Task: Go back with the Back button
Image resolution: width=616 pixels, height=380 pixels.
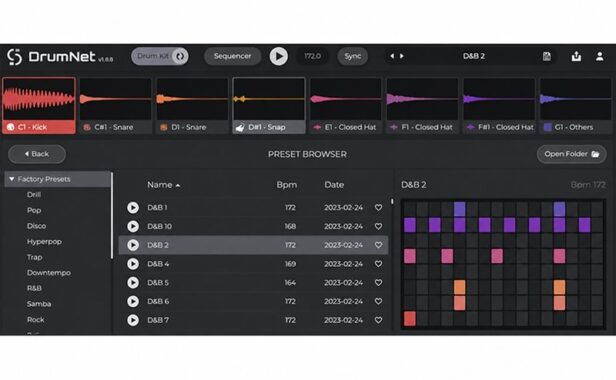Action: (x=37, y=154)
